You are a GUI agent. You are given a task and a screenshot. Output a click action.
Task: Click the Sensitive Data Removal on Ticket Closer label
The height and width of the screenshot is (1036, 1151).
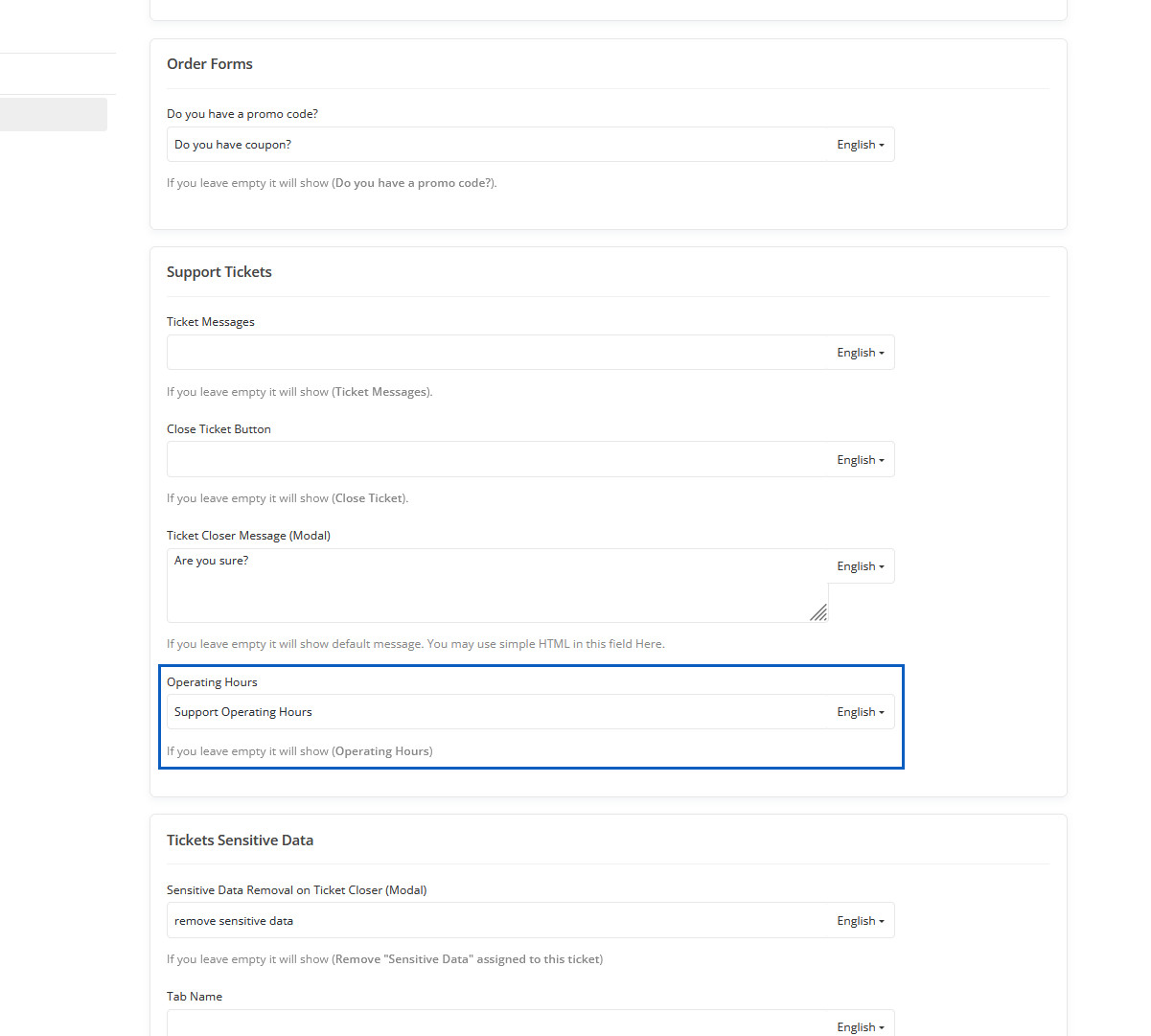296,890
